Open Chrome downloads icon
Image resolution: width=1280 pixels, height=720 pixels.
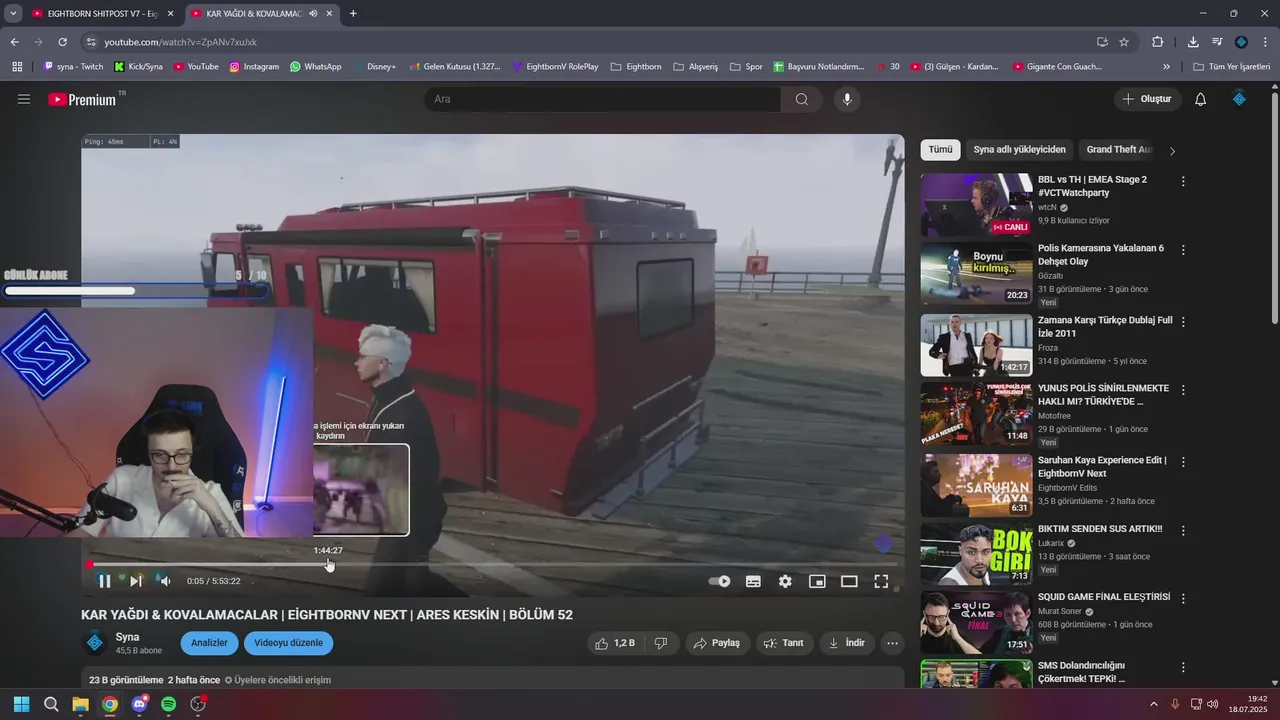pos(1193,42)
